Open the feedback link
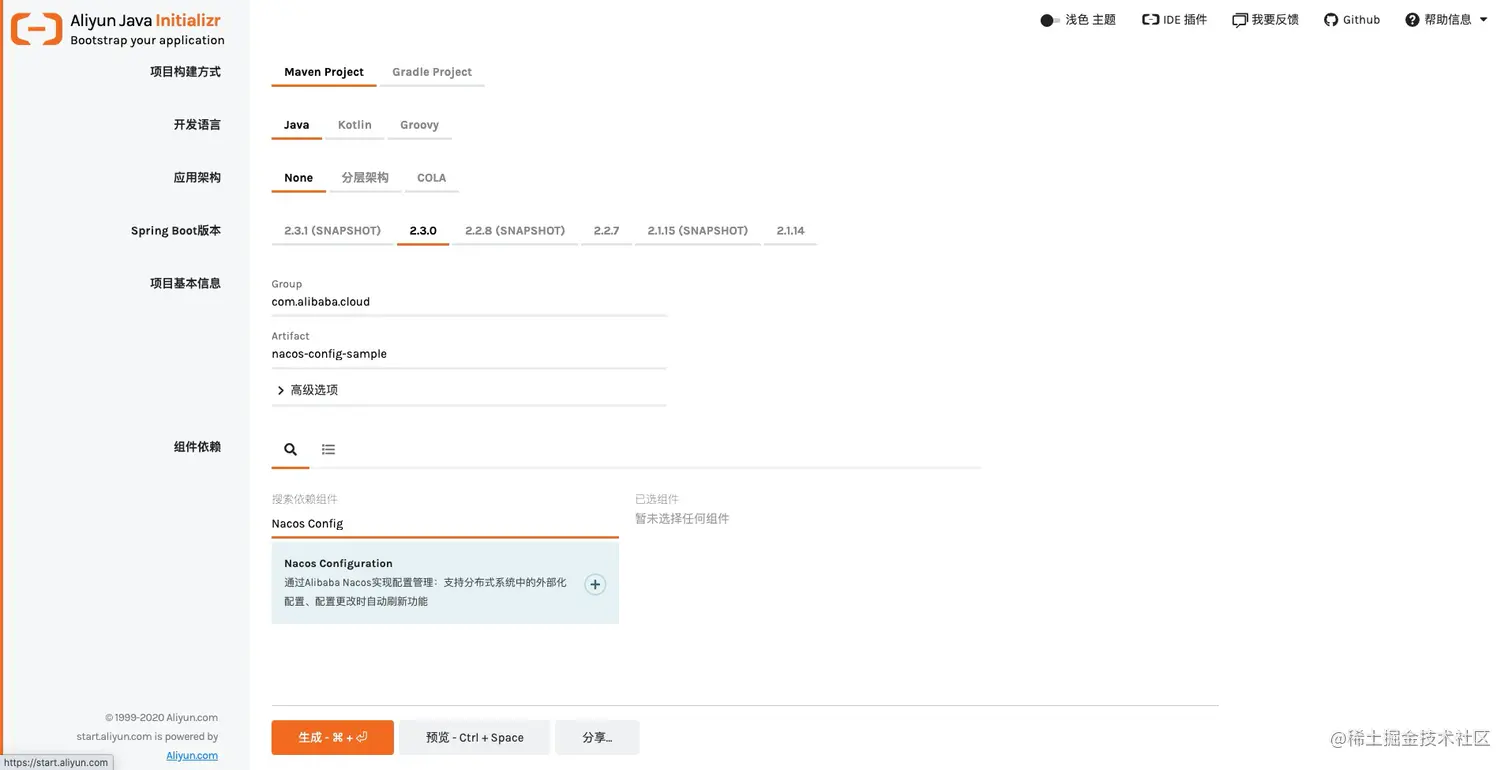Screen dimensions: 1512x770 (x=1266, y=20)
